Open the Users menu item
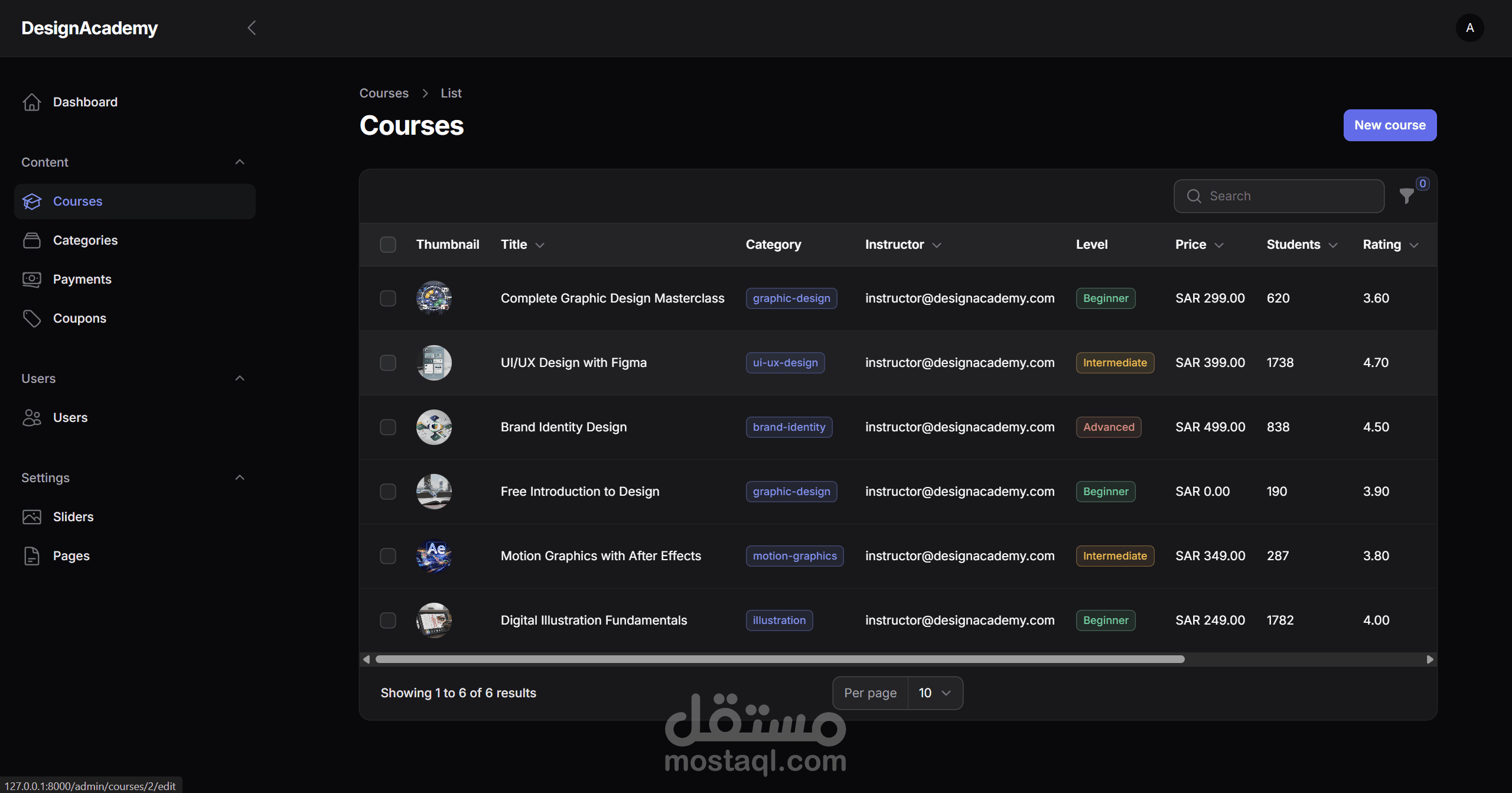This screenshot has height=793, width=1512. (x=70, y=418)
